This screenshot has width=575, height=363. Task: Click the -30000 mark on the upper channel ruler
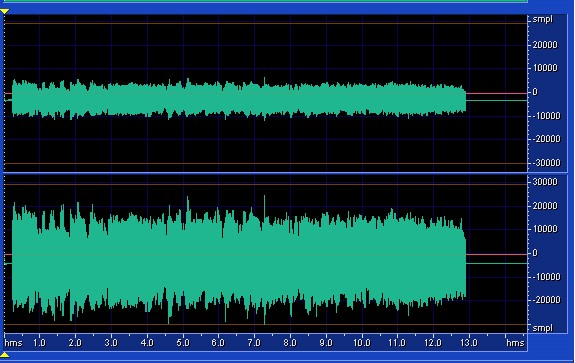546,162
